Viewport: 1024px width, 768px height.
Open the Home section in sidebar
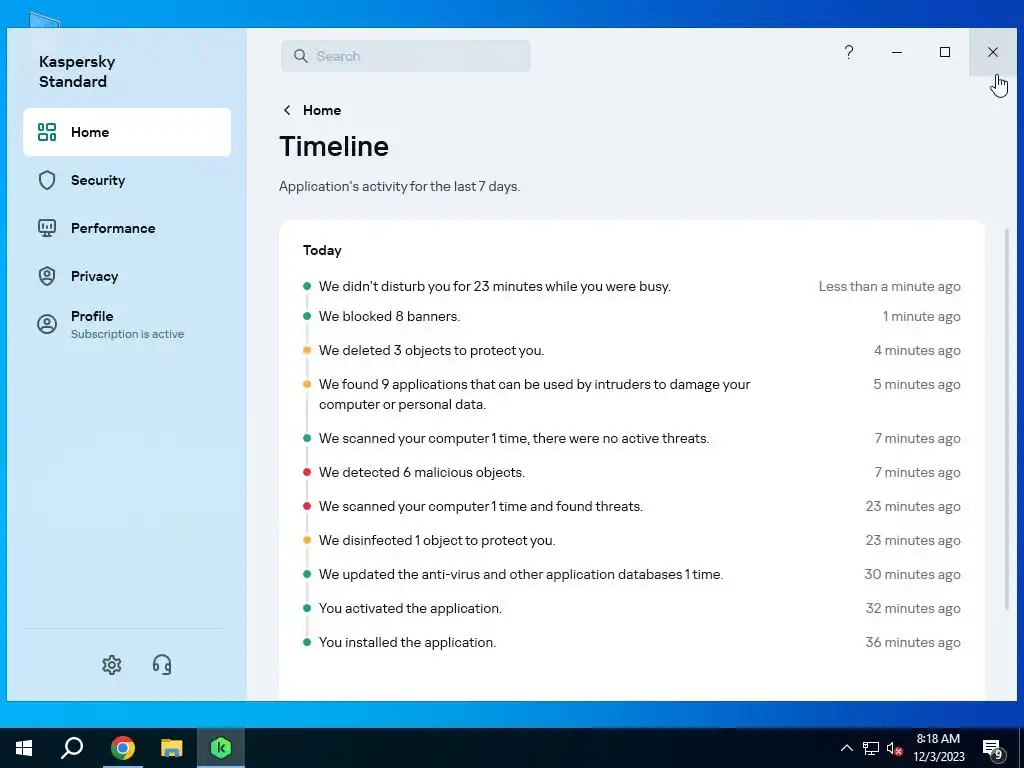point(127,132)
